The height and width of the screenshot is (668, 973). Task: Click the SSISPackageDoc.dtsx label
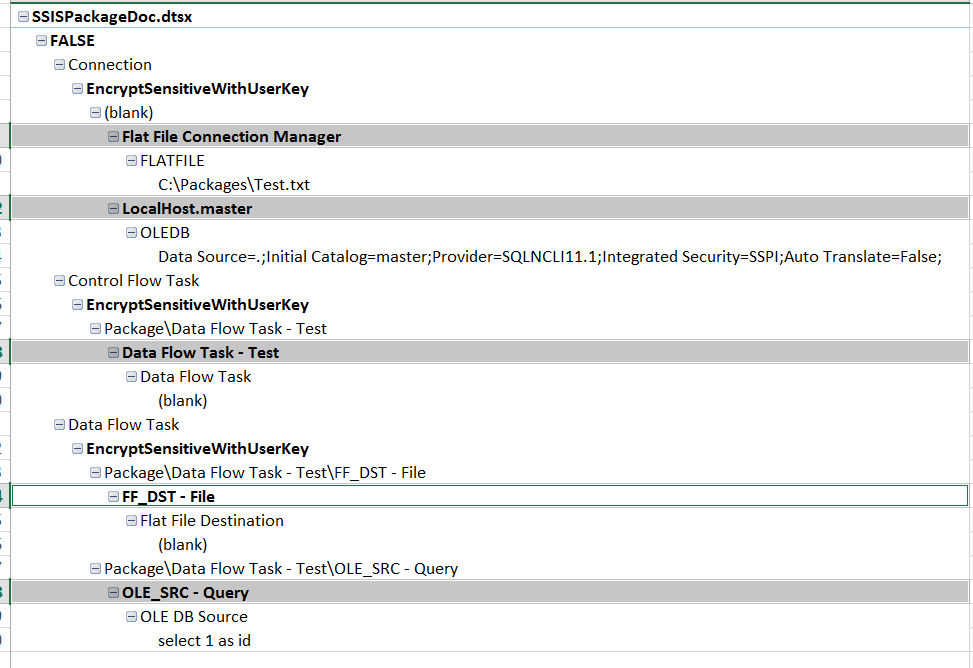[x=112, y=17]
